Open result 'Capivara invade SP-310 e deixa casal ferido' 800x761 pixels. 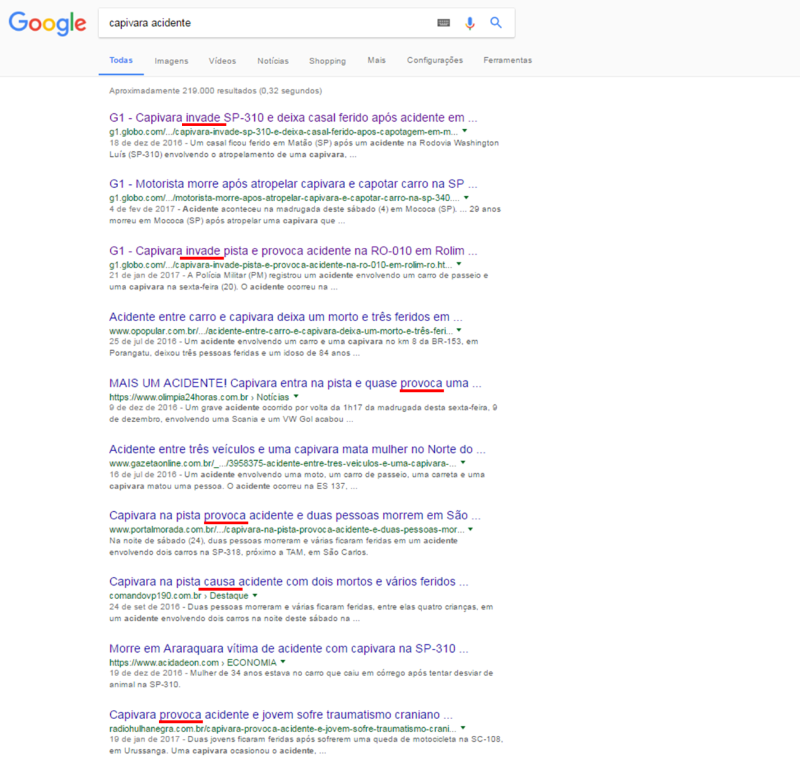point(293,118)
